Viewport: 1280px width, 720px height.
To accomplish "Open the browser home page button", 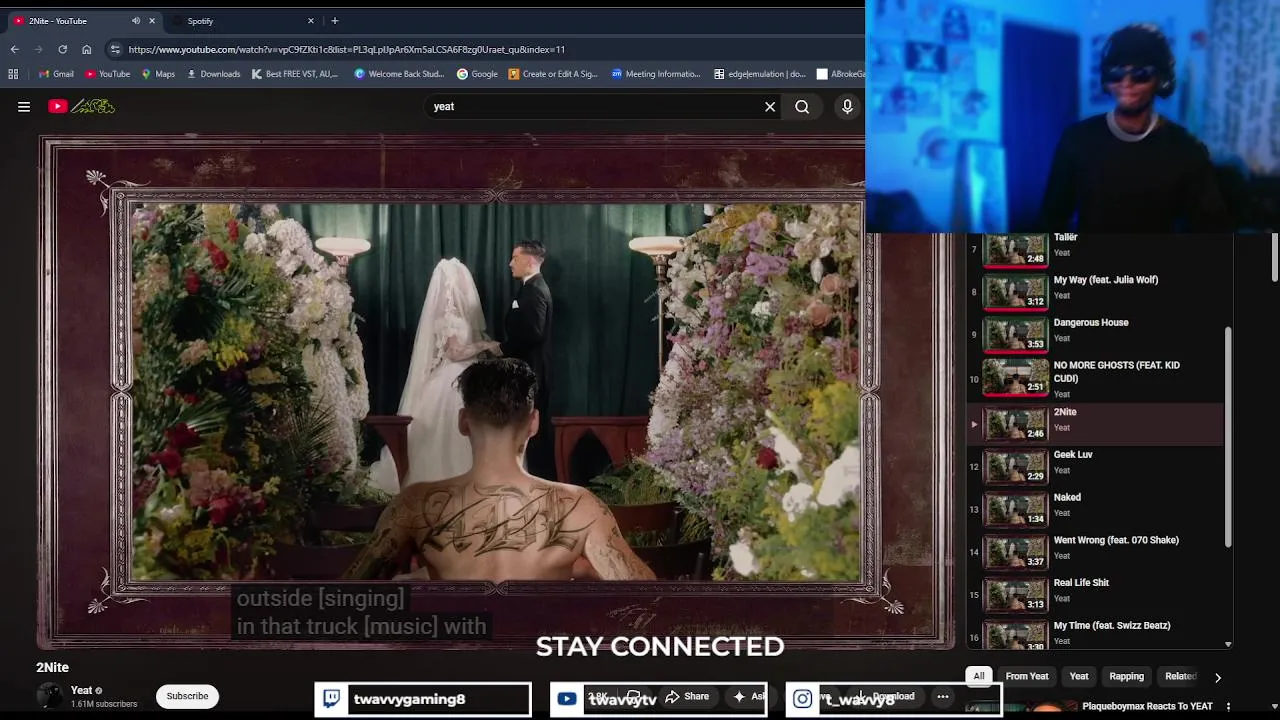I will (87, 49).
